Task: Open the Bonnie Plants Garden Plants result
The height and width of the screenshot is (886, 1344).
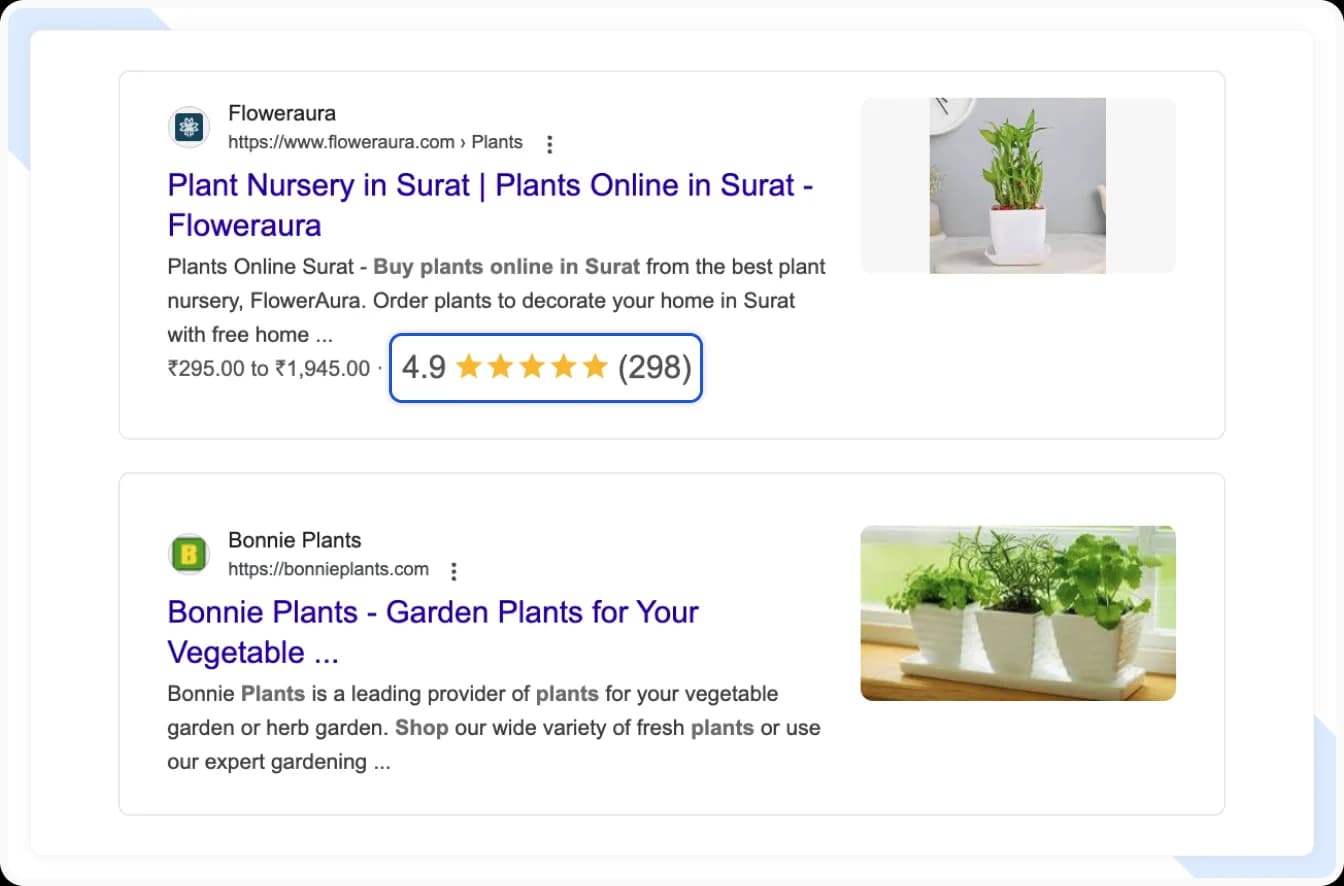Action: (x=432, y=612)
